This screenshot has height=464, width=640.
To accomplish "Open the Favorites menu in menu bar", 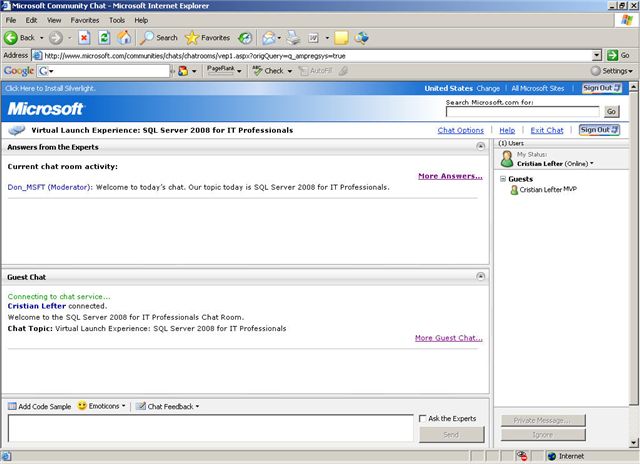I will [85, 20].
